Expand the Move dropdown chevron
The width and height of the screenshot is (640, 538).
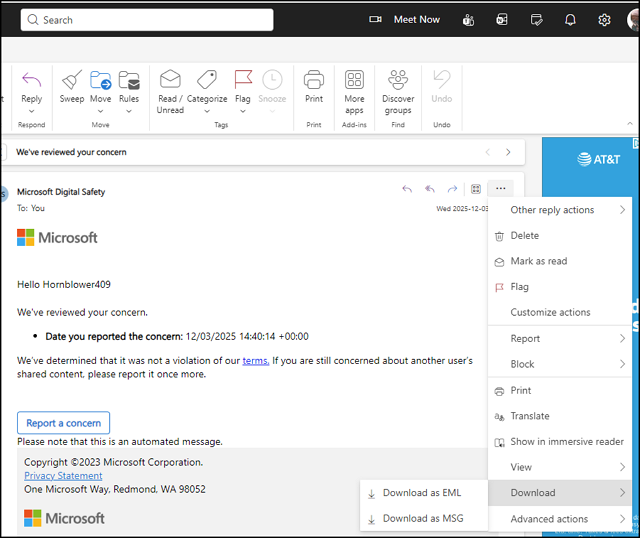click(x=100, y=111)
